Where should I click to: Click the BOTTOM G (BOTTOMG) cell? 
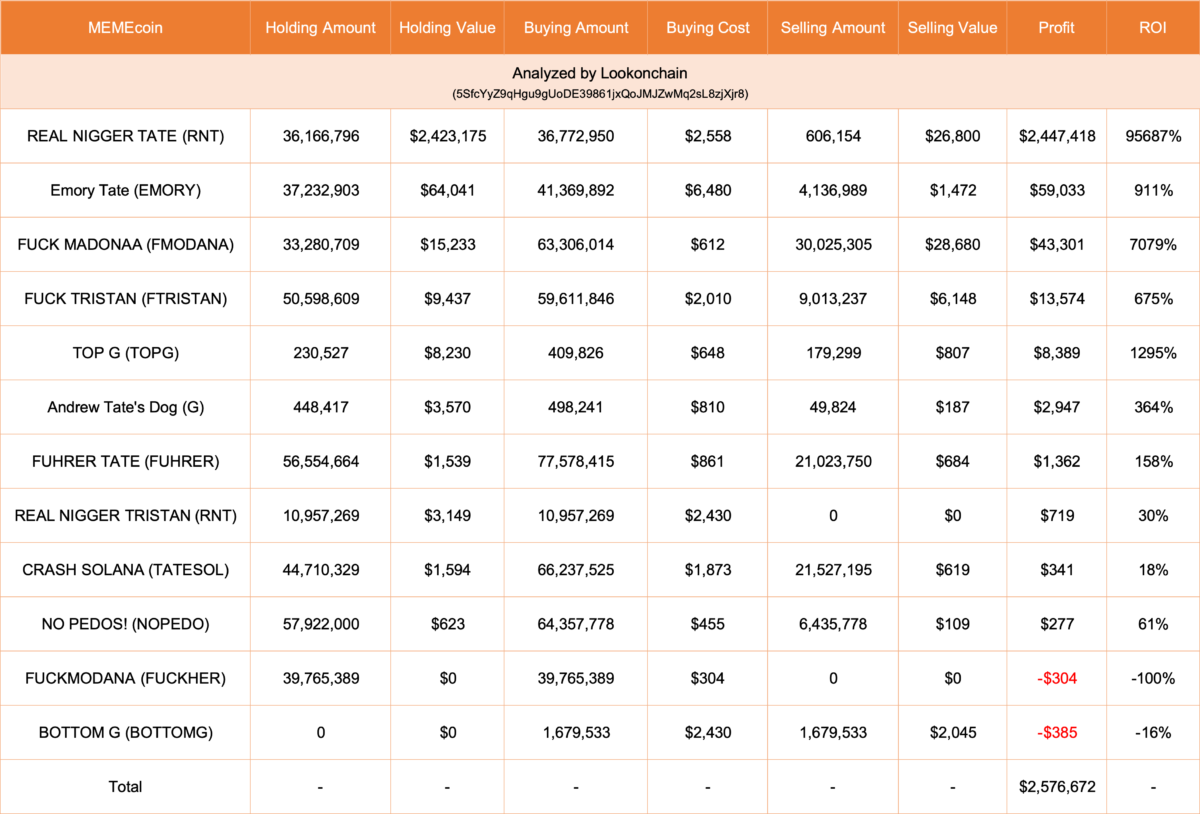[x=125, y=733]
